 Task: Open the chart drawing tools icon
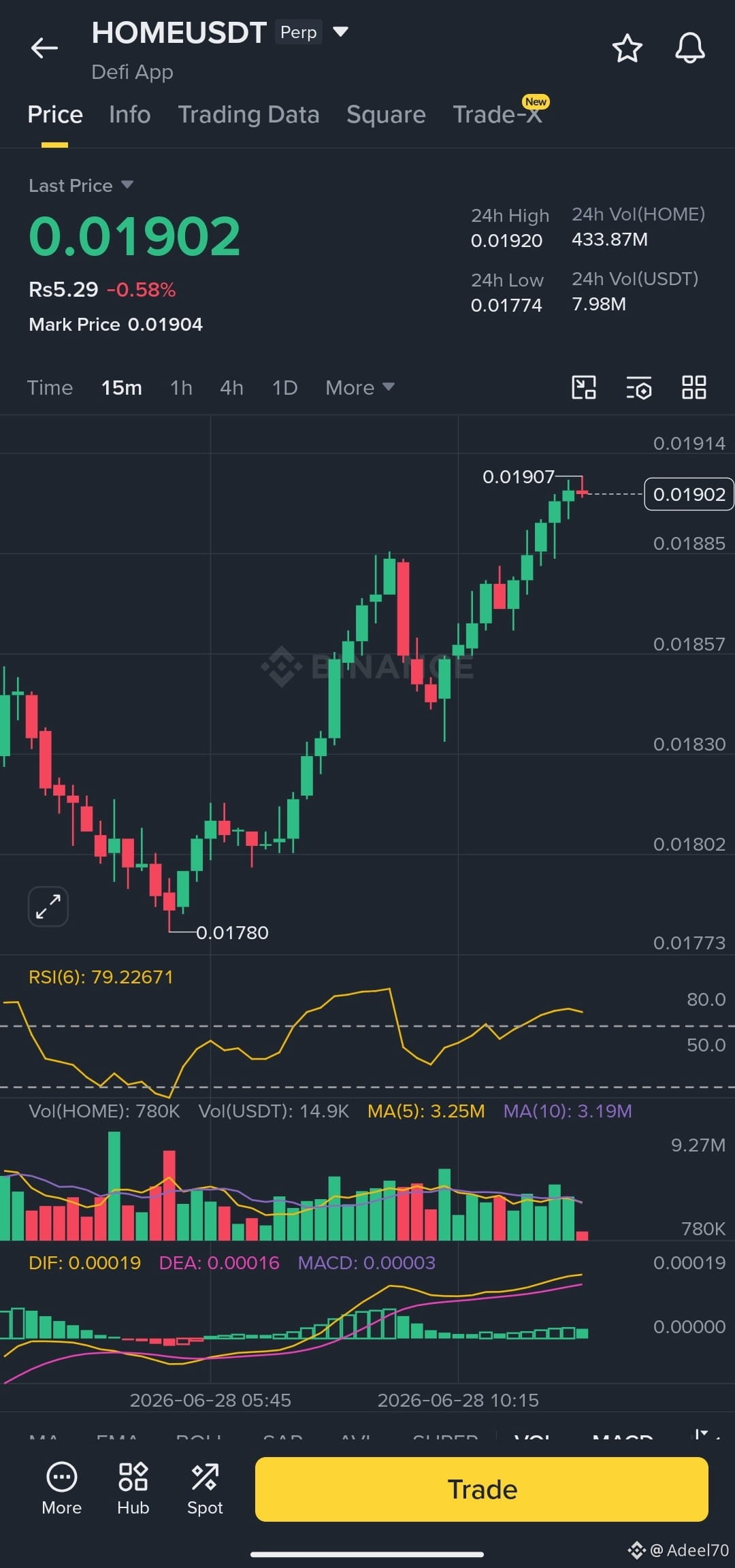click(x=584, y=387)
